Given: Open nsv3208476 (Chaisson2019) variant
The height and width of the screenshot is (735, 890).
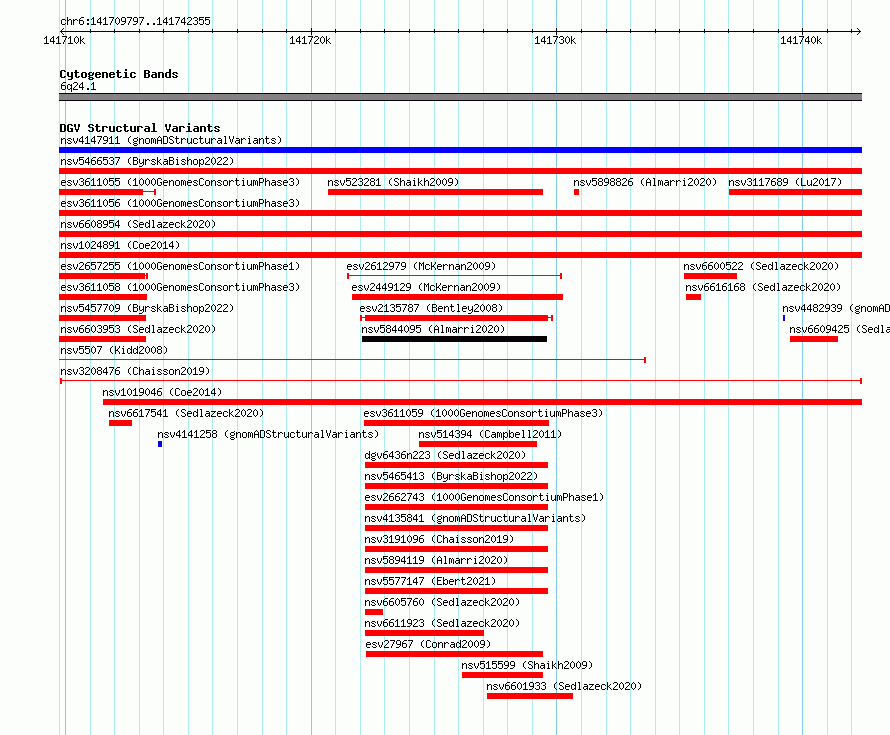Looking at the screenshot, I should point(135,371).
